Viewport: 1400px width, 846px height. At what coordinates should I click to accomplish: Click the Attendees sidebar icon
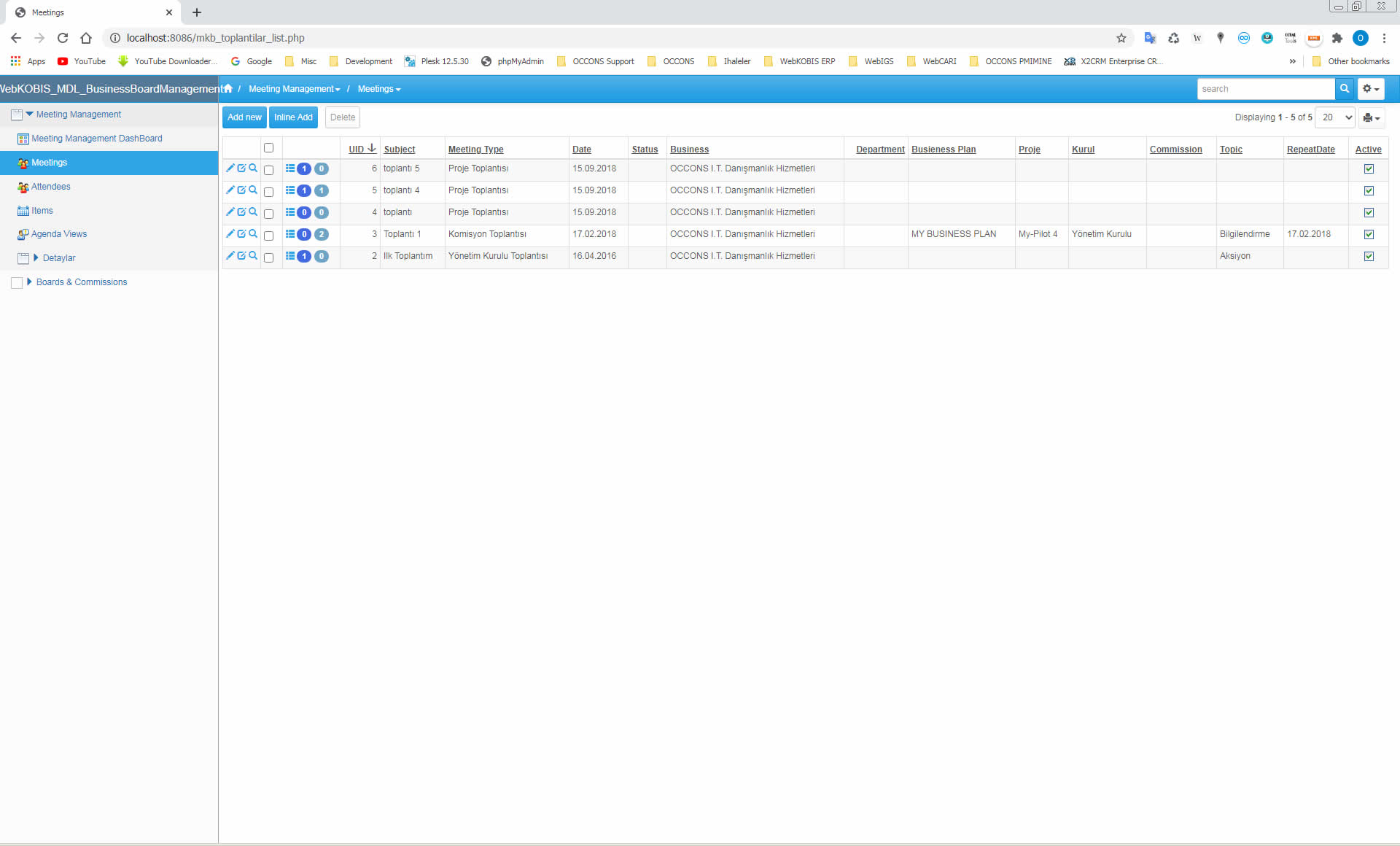tap(23, 187)
